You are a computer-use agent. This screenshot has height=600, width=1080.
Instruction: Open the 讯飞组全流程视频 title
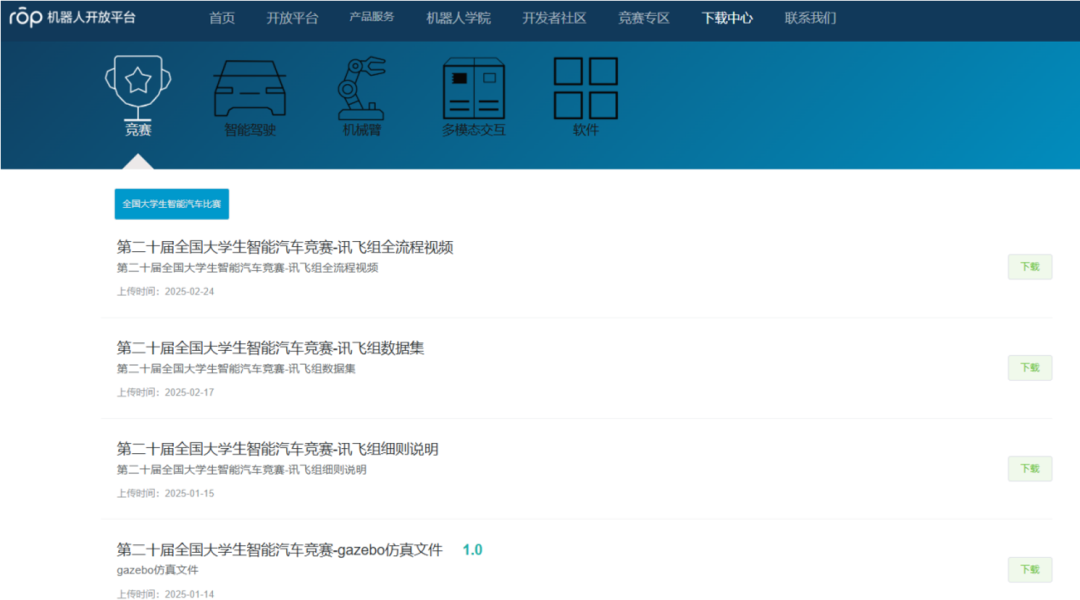click(284, 247)
